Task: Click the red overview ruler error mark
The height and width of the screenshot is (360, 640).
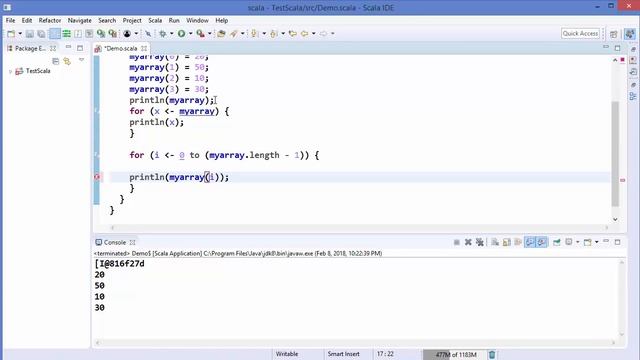Action: click(x=622, y=180)
